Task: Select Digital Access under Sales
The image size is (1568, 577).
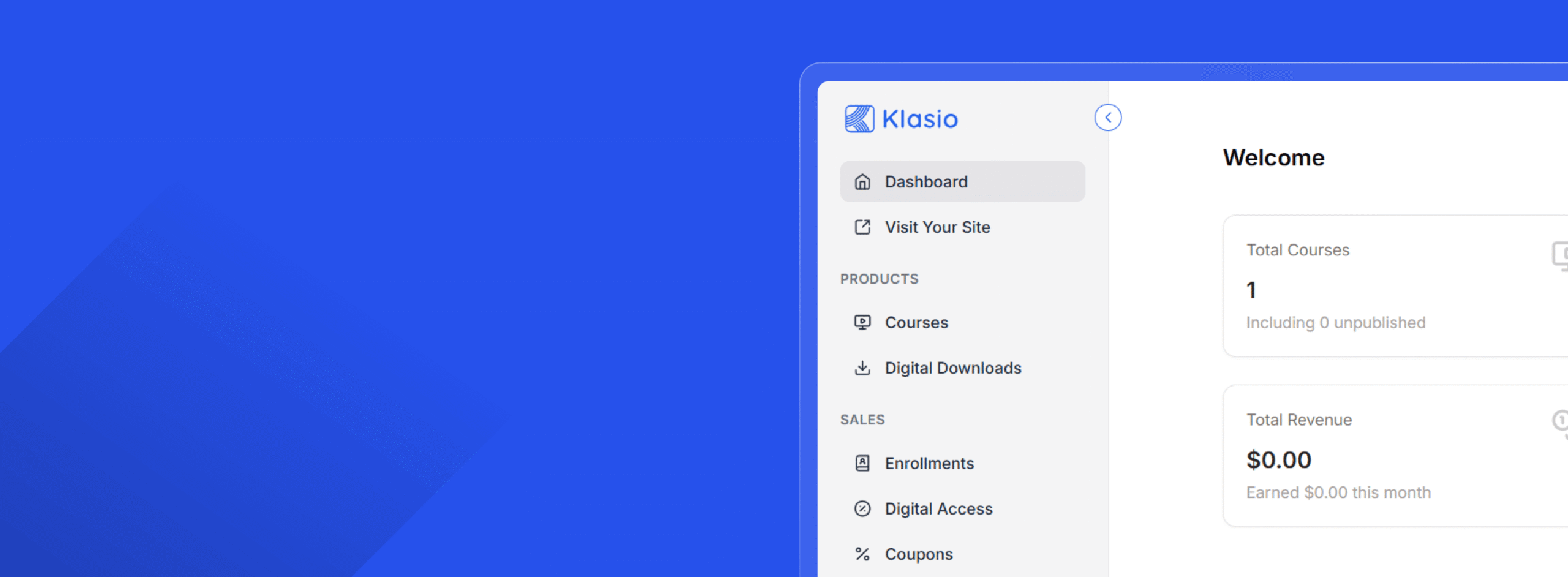Action: coord(938,508)
